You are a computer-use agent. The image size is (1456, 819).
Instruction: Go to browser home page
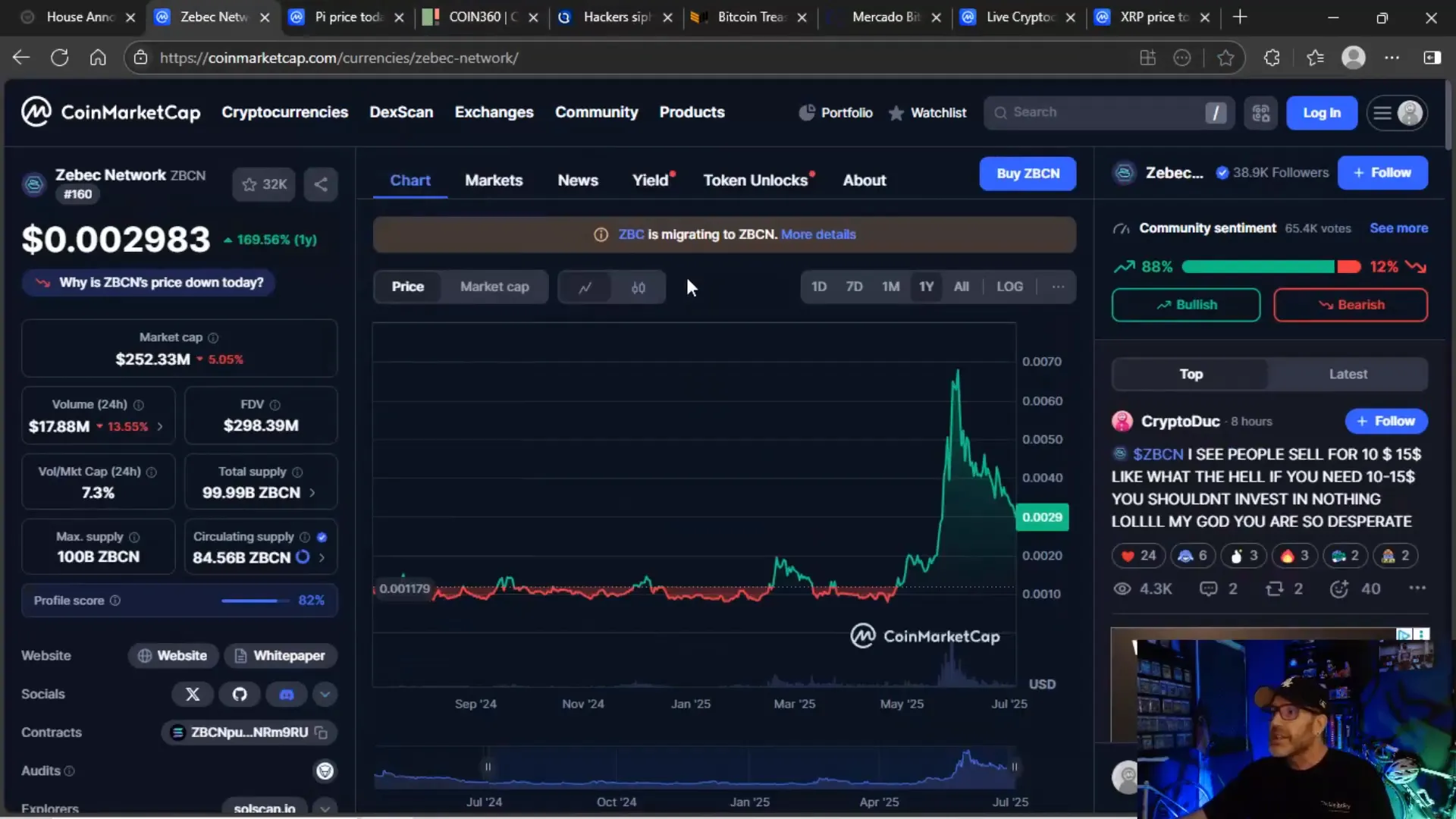click(98, 58)
